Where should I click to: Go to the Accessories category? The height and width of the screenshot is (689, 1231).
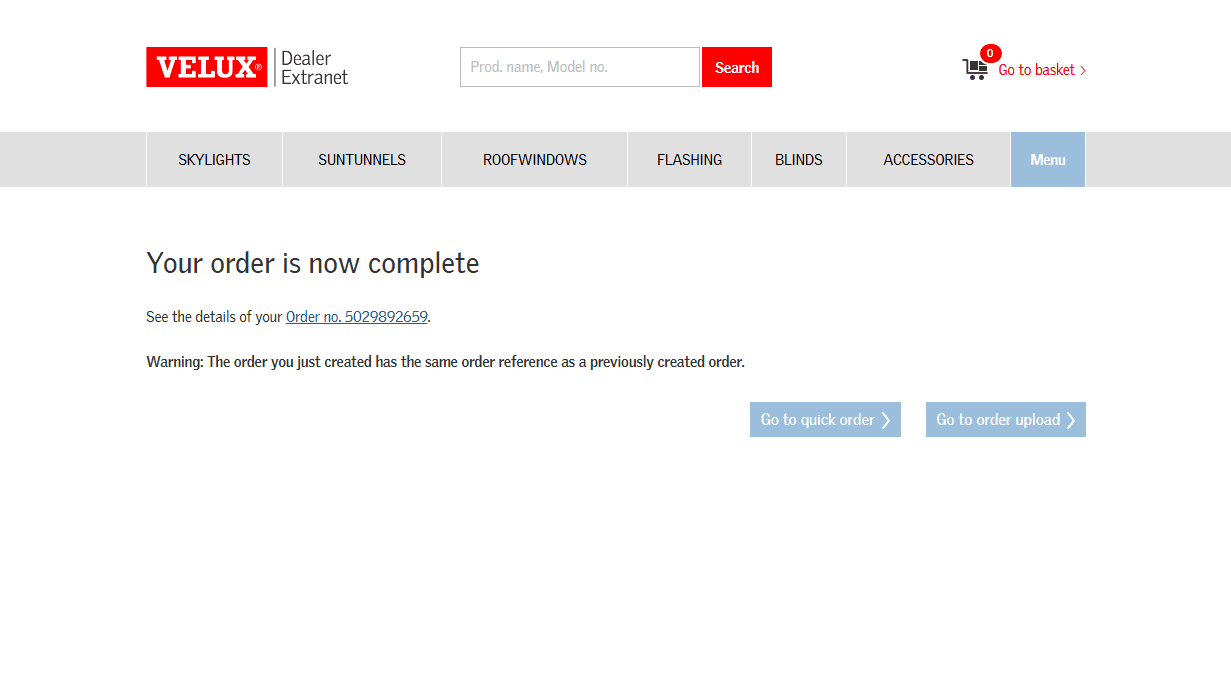click(929, 160)
